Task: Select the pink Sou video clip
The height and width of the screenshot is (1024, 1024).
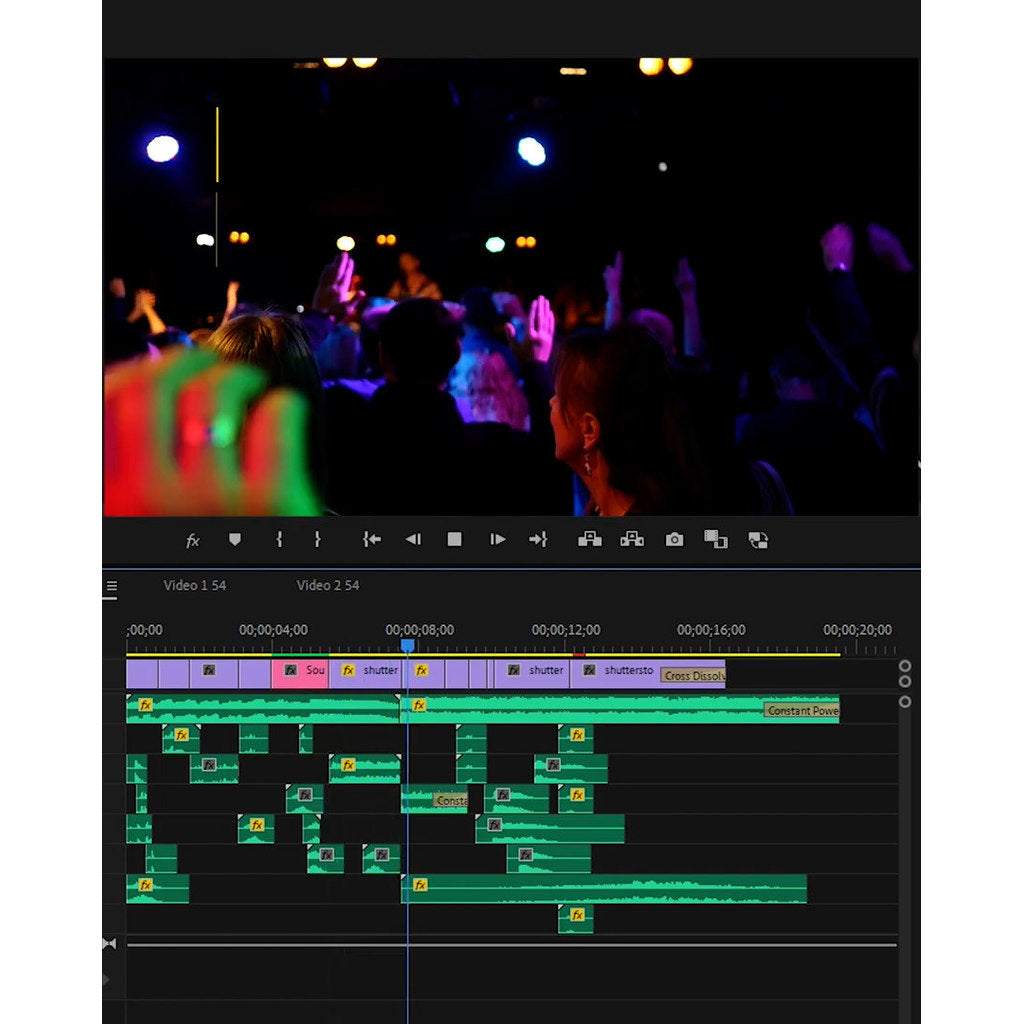Action: pyautogui.click(x=300, y=674)
